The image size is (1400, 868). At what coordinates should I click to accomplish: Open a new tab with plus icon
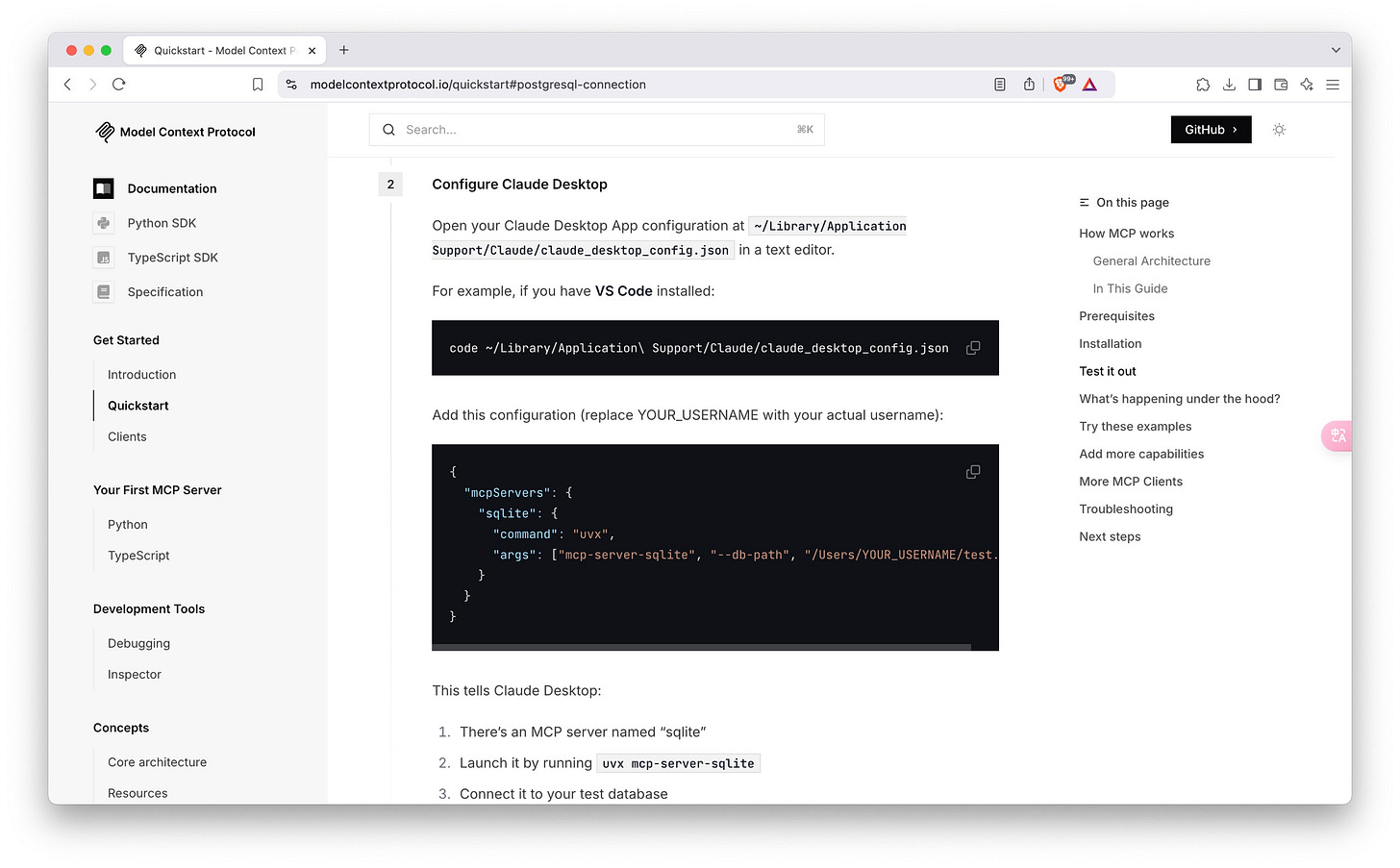click(x=344, y=50)
